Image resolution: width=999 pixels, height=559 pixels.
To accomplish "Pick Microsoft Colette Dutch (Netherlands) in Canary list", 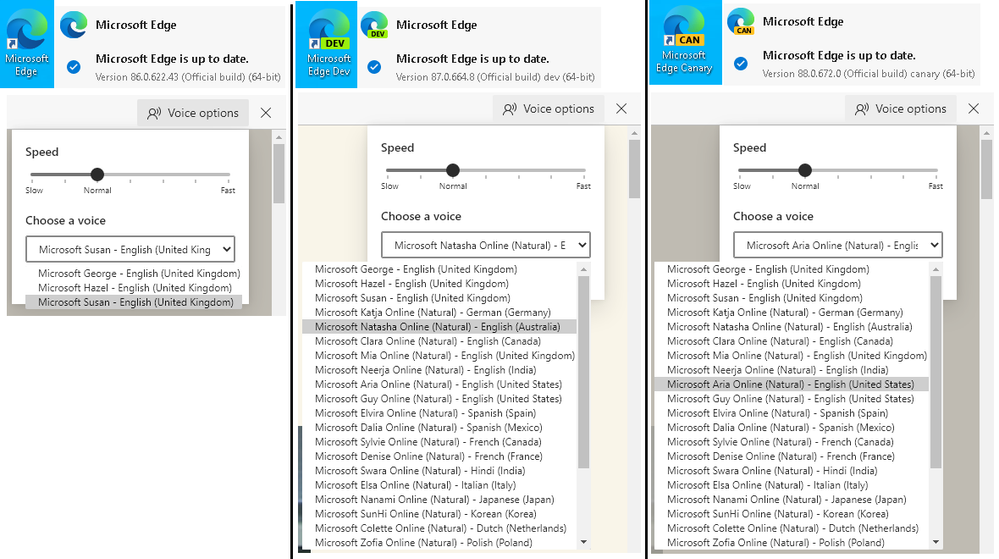I will pyautogui.click(x=792, y=528).
